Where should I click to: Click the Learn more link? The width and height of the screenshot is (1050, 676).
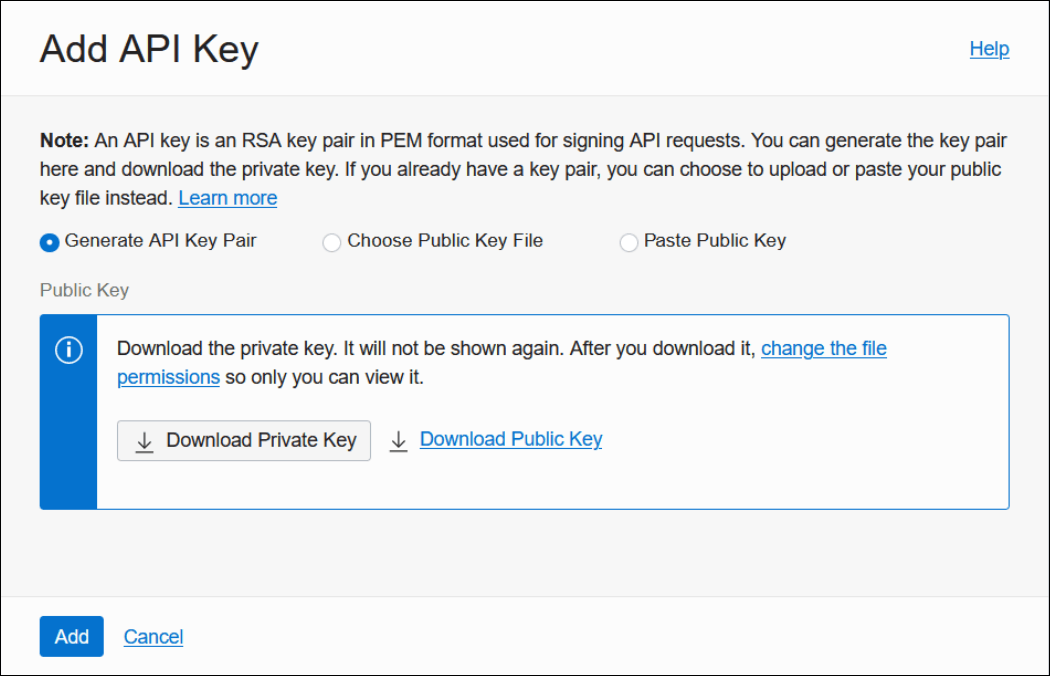point(227,197)
